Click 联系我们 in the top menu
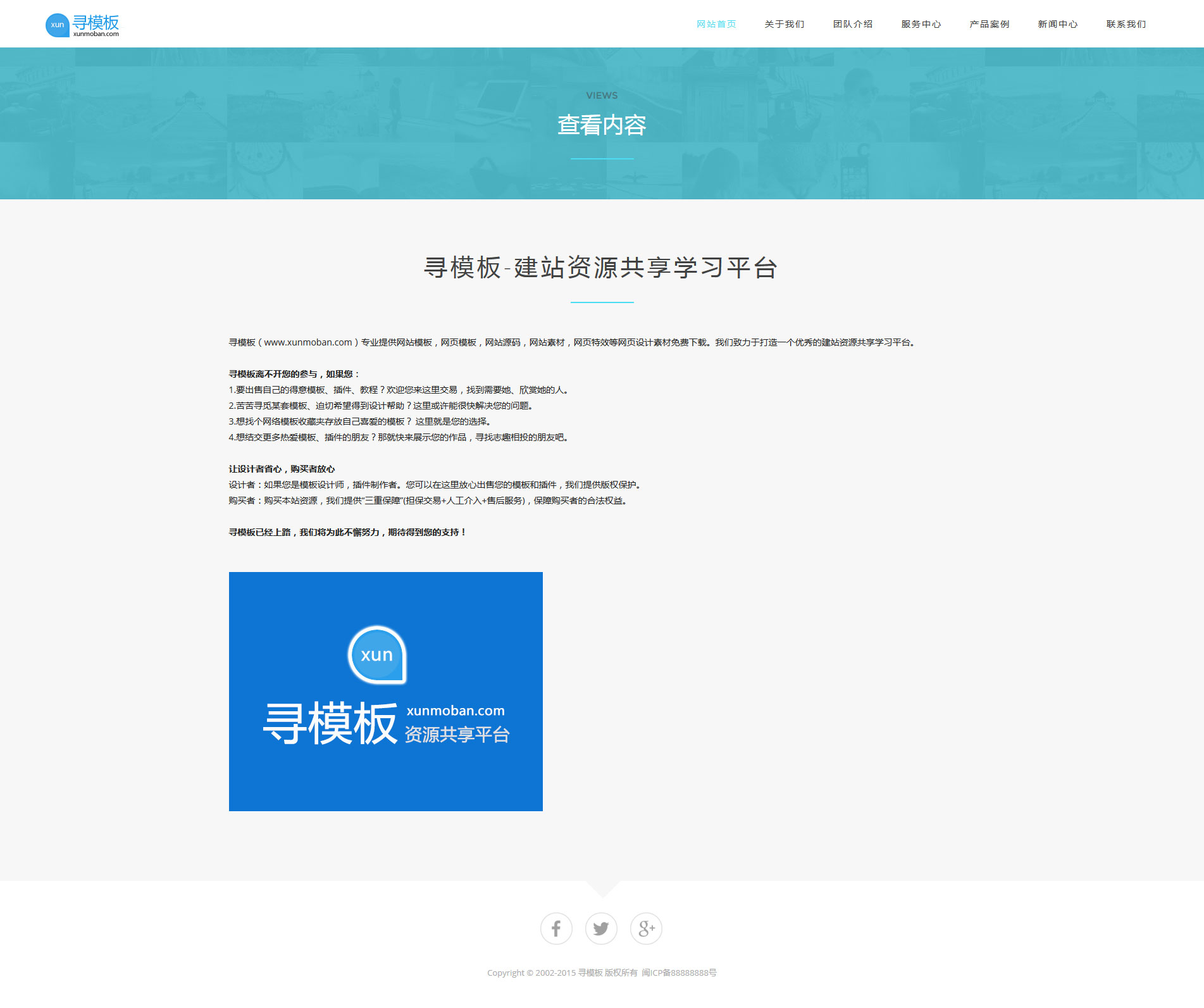This screenshot has width=1204, height=1008. [1126, 24]
